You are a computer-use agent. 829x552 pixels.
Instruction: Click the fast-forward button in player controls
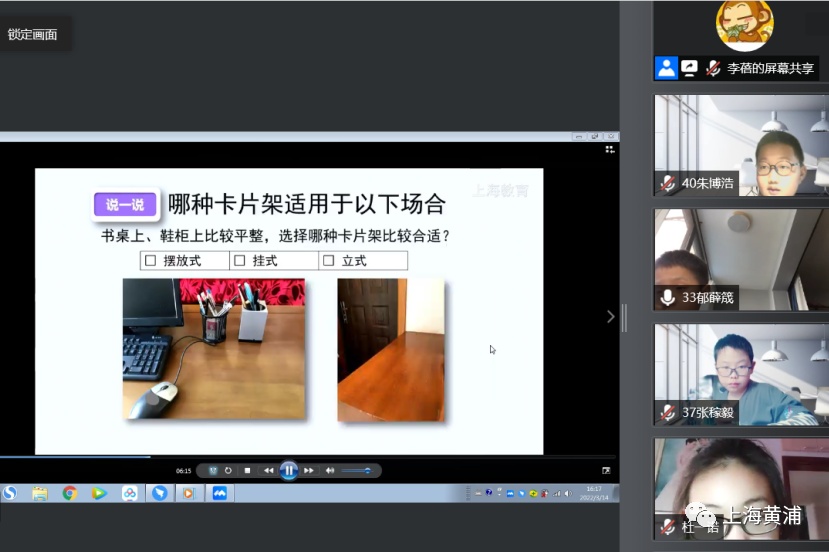tap(309, 470)
